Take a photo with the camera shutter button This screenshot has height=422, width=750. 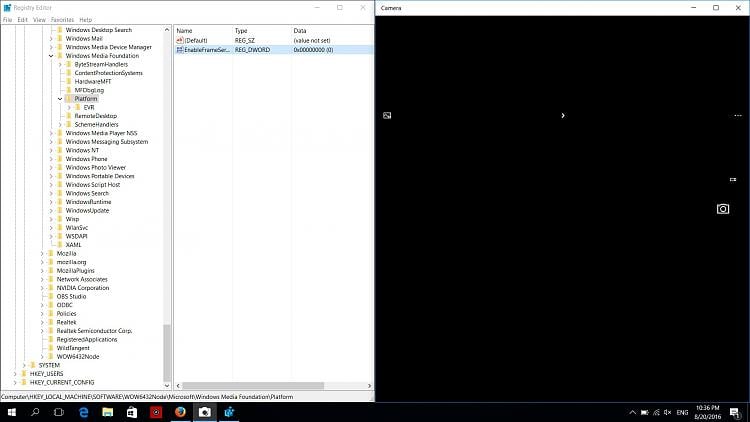[x=723, y=209]
